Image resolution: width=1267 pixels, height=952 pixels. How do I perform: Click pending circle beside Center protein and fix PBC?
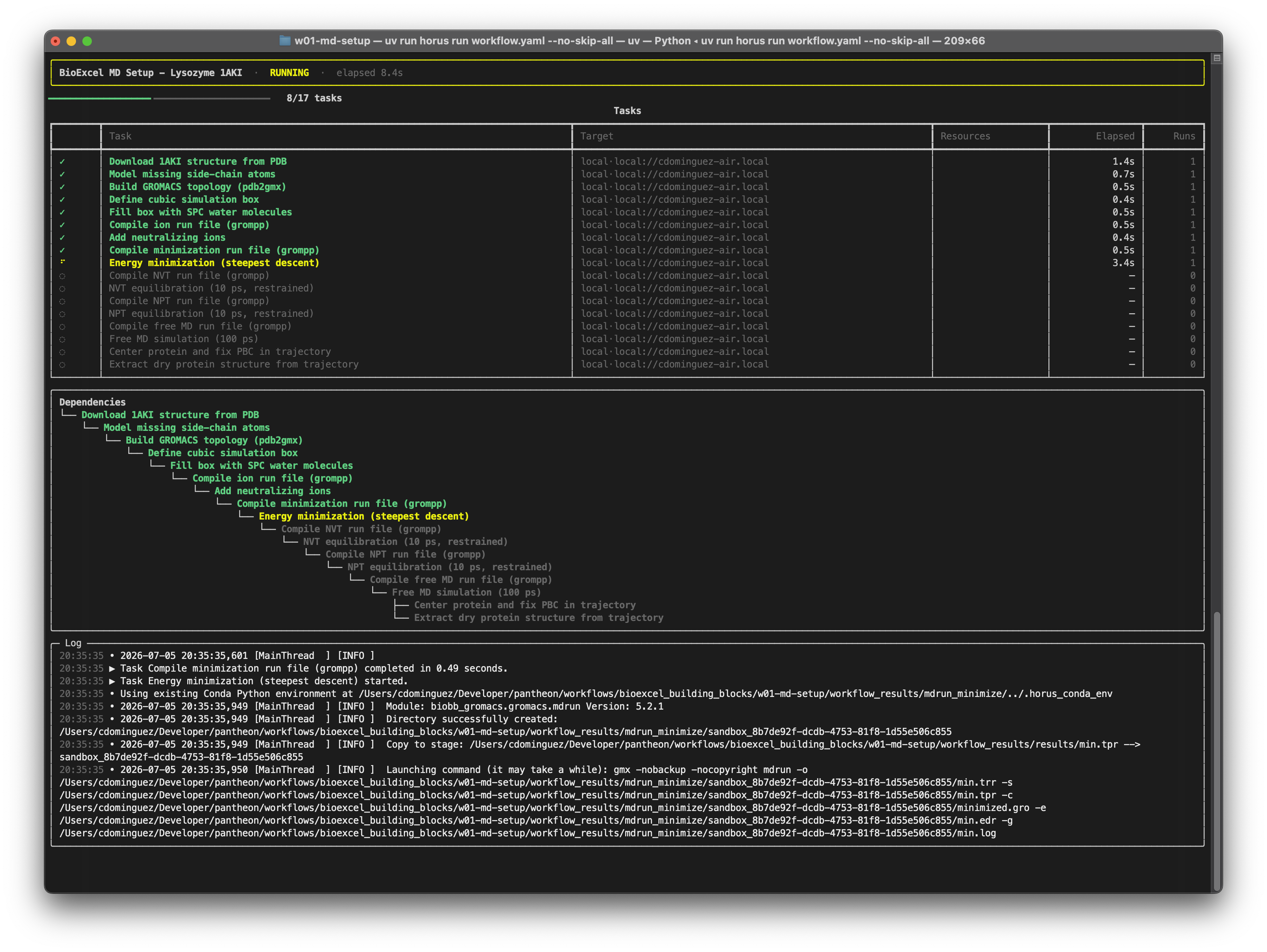point(63,351)
